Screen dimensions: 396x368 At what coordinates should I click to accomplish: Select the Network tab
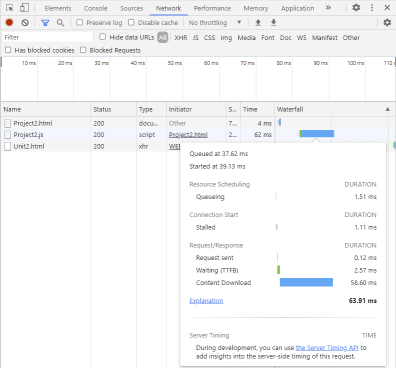tap(169, 8)
